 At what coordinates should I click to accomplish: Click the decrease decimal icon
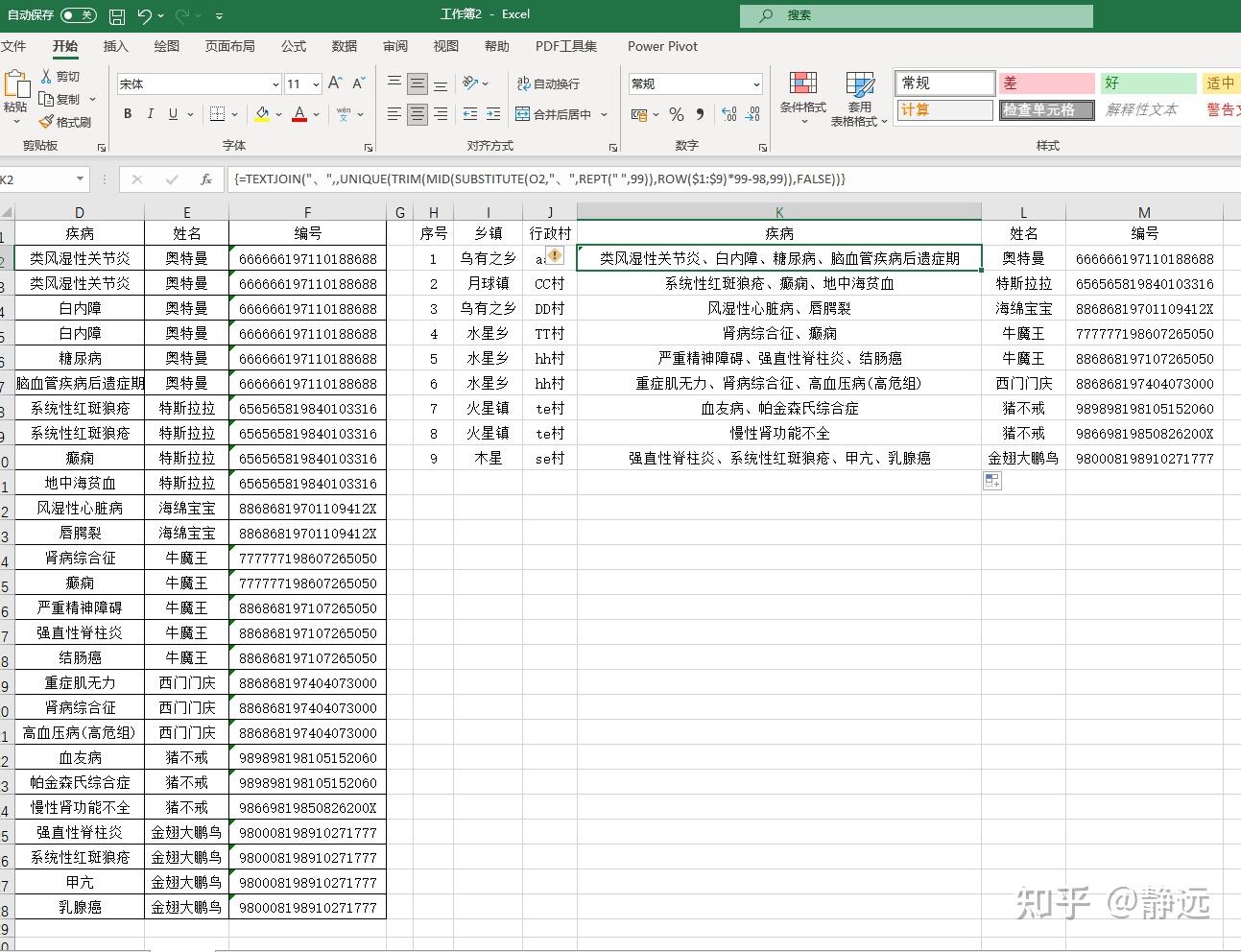754,114
